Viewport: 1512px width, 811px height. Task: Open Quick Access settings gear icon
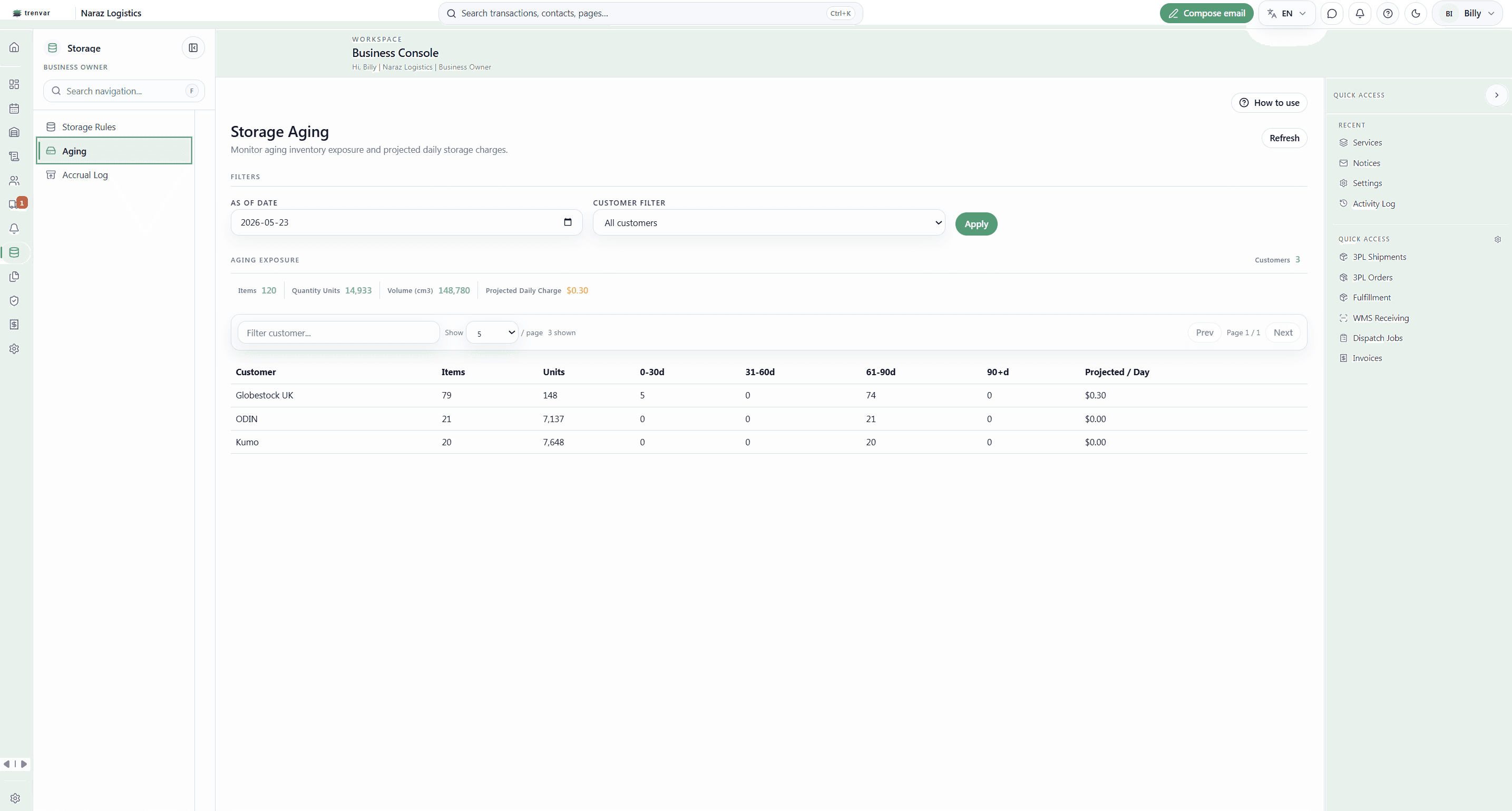[1497, 239]
